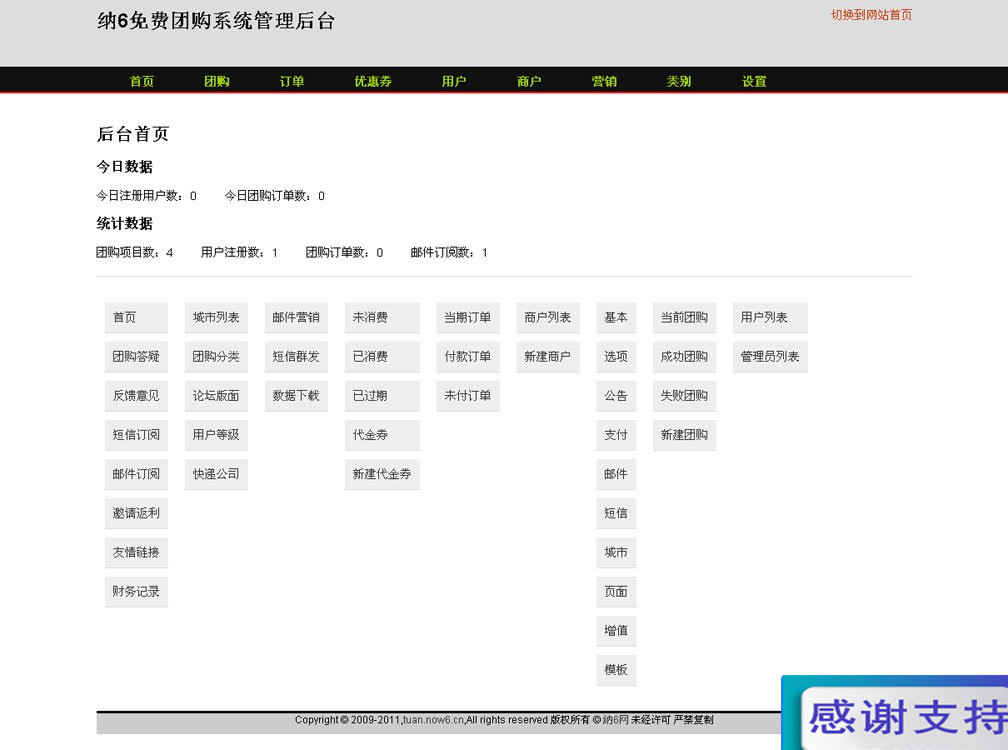Open the 邮件营销 shortcut
This screenshot has width=1008, height=750.
296,317
